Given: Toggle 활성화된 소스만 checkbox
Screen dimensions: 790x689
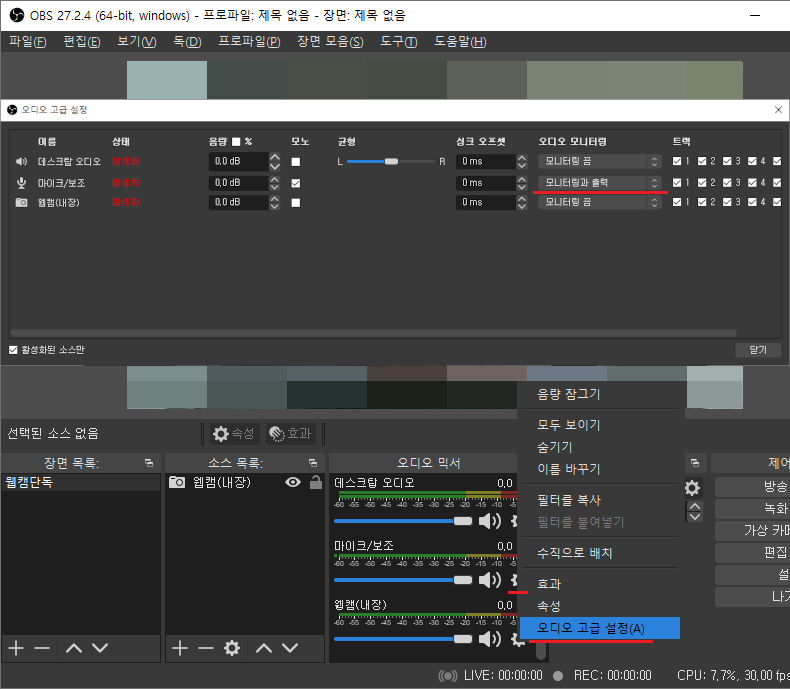Looking at the screenshot, I should pos(13,350).
